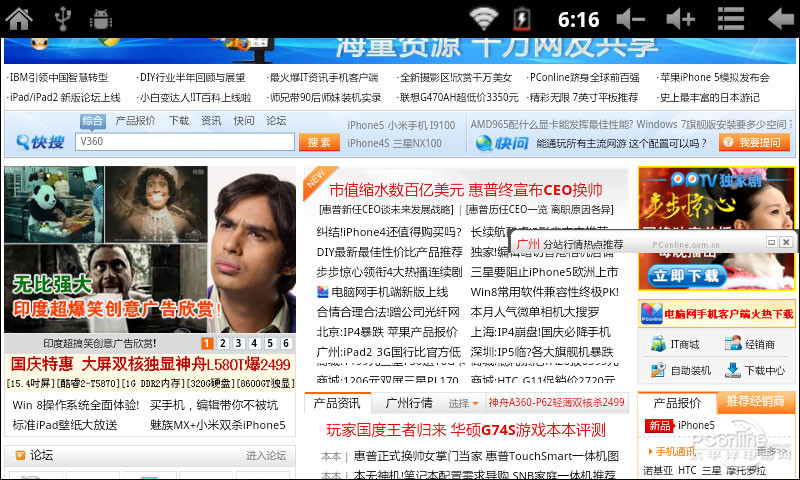Click the 立即下载 button in PPTV ad
Viewport: 800px width, 480px height.
click(686, 276)
